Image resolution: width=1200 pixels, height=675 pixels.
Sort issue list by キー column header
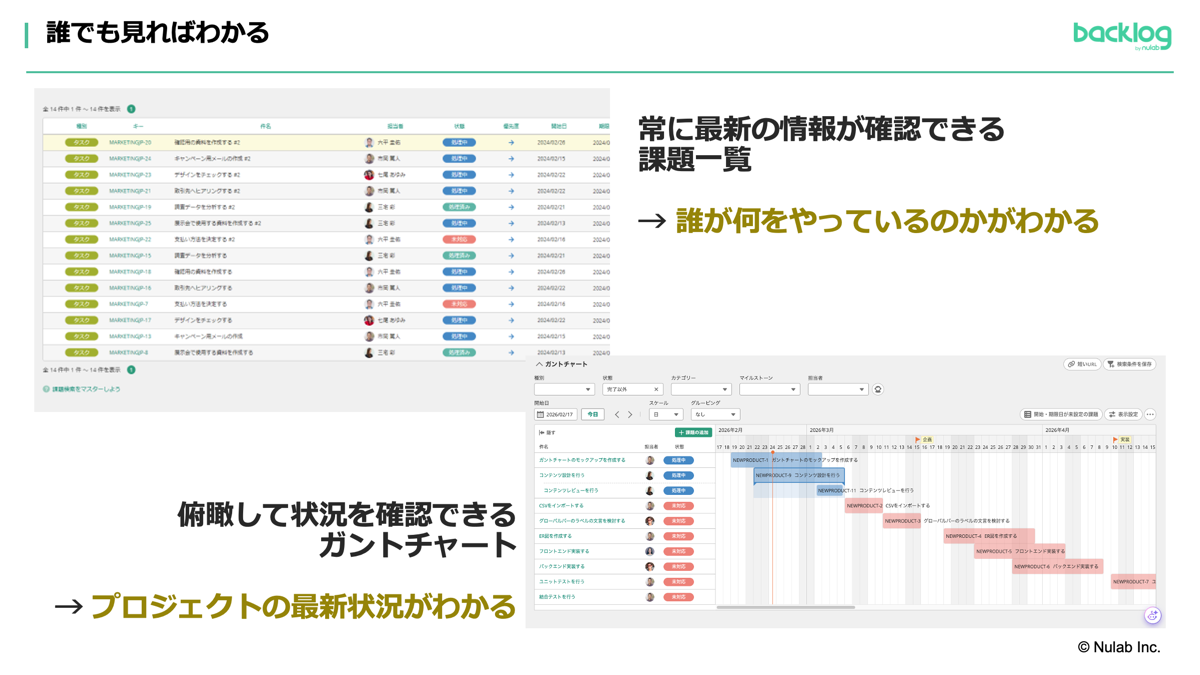tap(138, 127)
